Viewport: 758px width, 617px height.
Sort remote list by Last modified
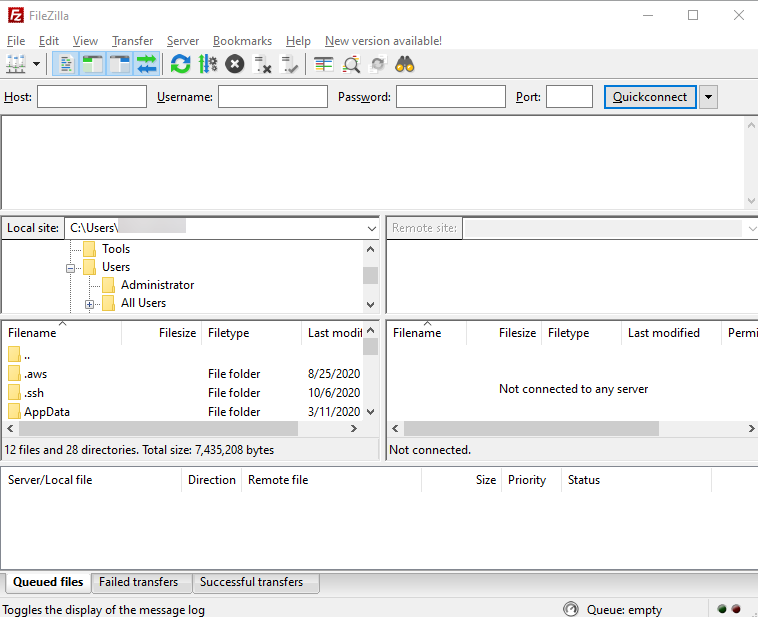pyautogui.click(x=671, y=333)
